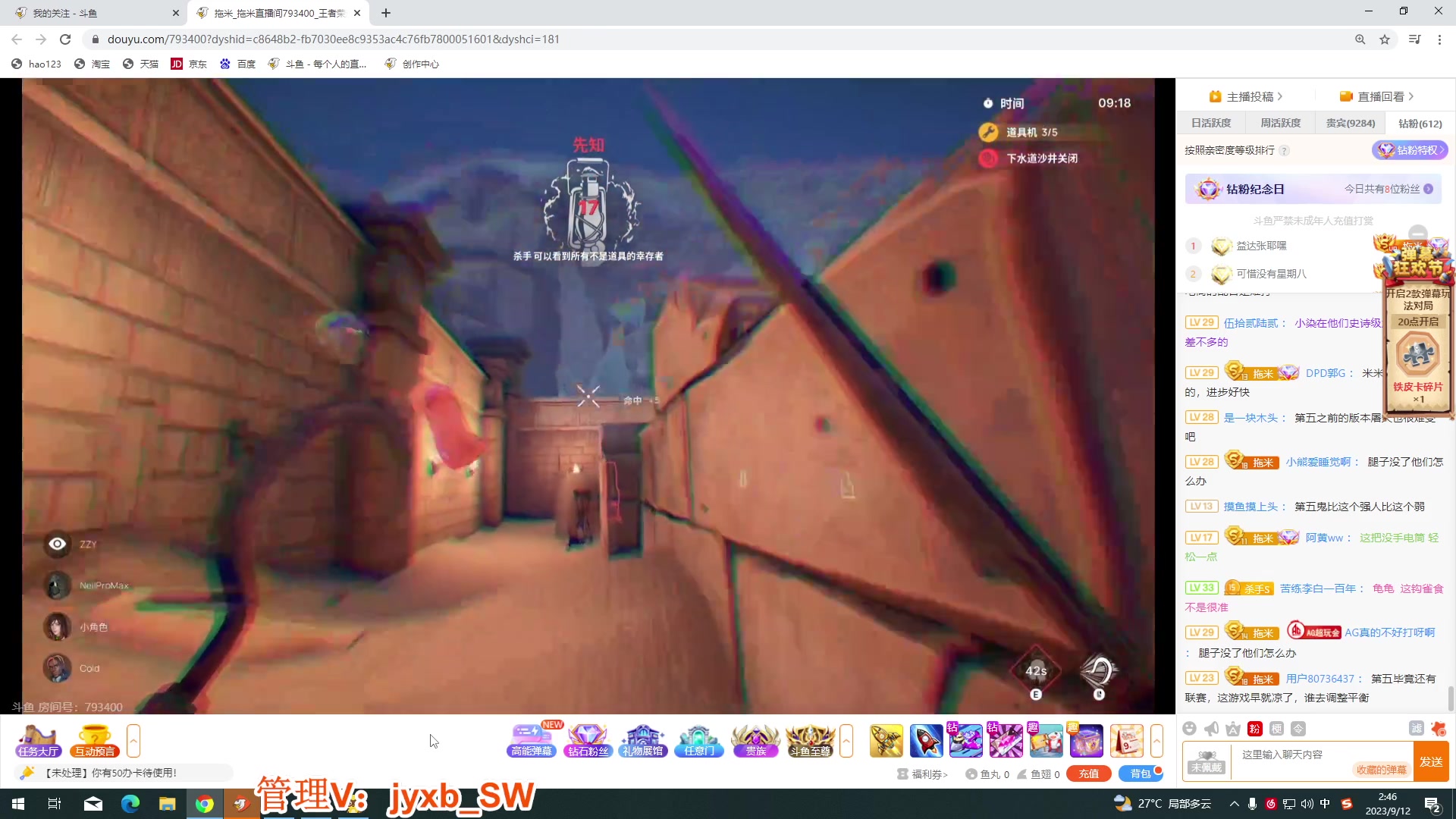This screenshot has height=819, width=1456.
Task: Open File Explorer from the taskbar
Action: tap(168, 804)
